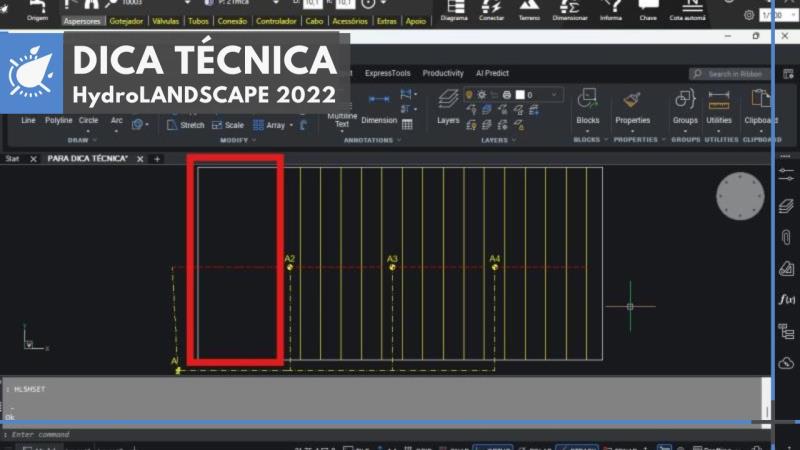Click the Array modify tool
This screenshot has height=450, width=800.
(270, 125)
